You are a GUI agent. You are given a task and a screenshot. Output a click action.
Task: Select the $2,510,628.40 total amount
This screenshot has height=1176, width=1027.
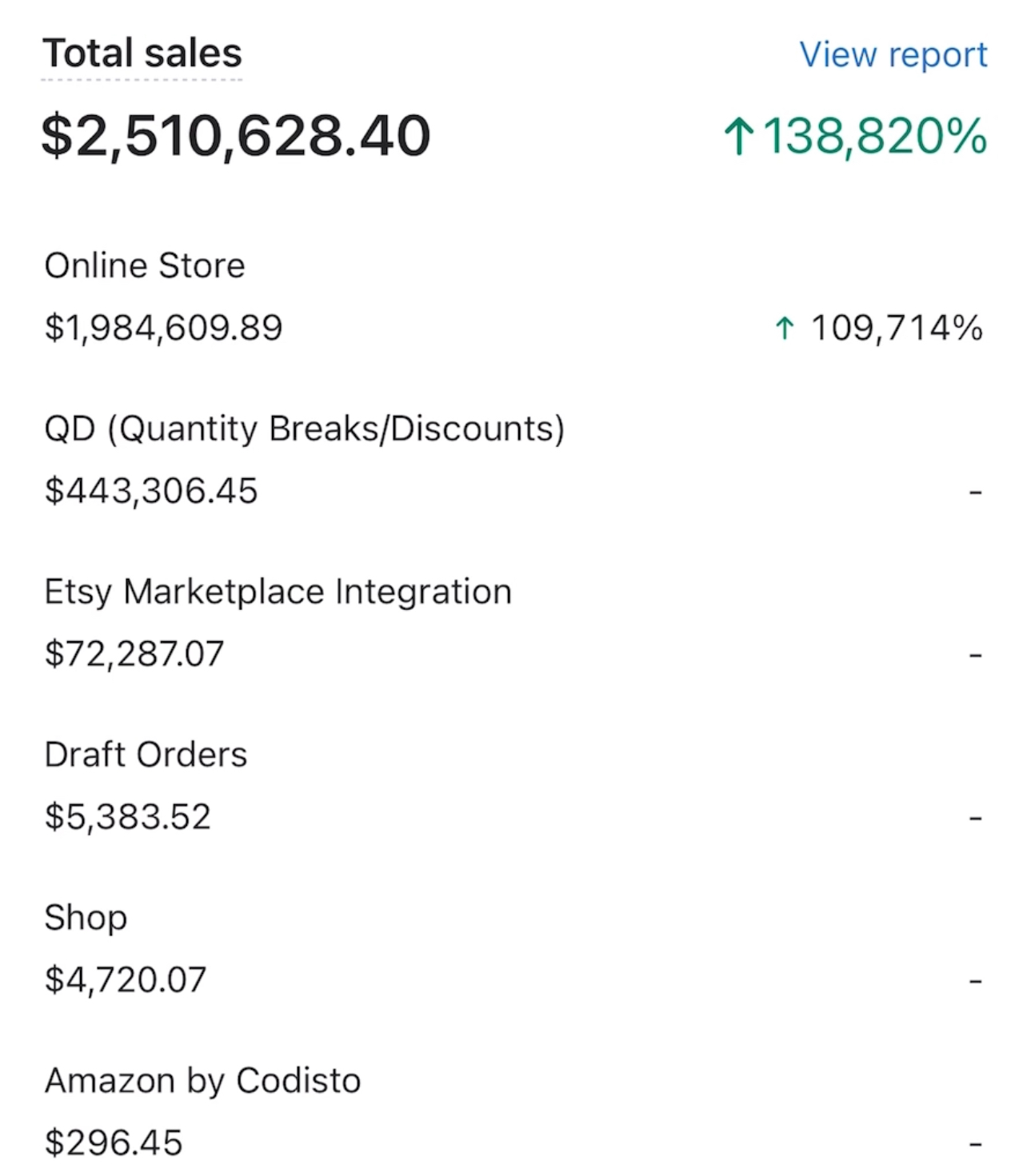click(236, 135)
